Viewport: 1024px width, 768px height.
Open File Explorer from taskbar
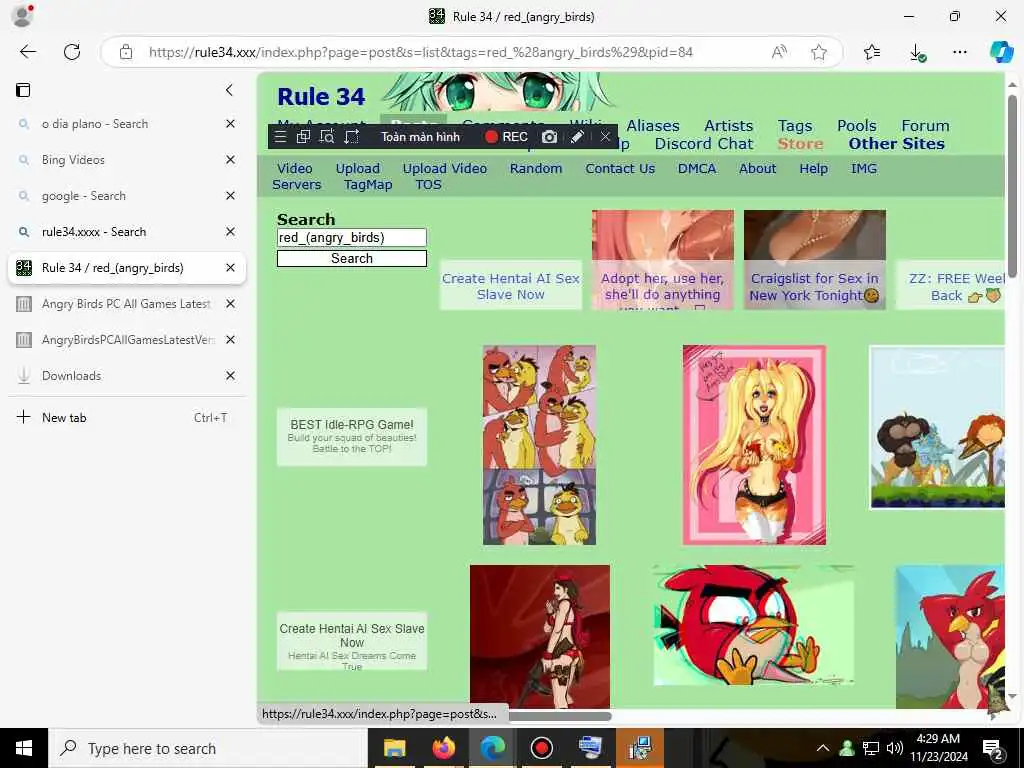[x=394, y=748]
